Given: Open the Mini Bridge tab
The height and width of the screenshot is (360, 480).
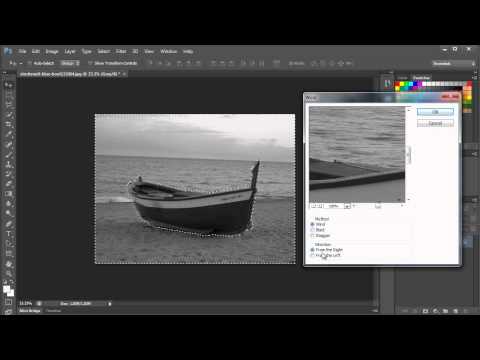Looking at the screenshot, I should coord(30,311).
